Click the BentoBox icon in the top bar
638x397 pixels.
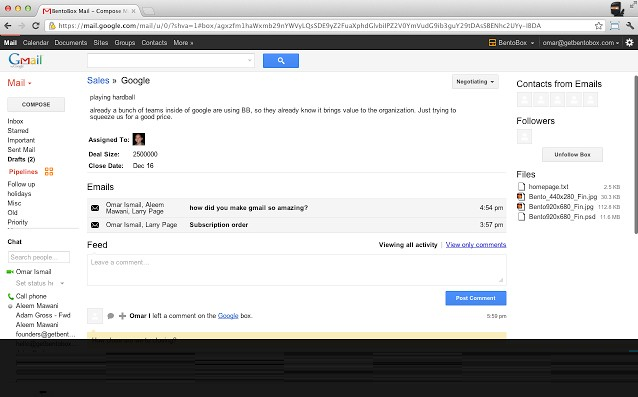(492, 43)
